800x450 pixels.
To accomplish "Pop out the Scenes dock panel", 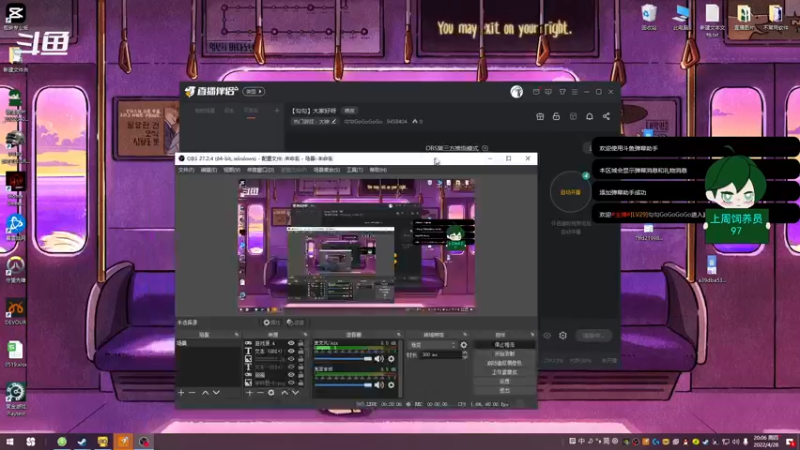I will [x=236, y=335].
